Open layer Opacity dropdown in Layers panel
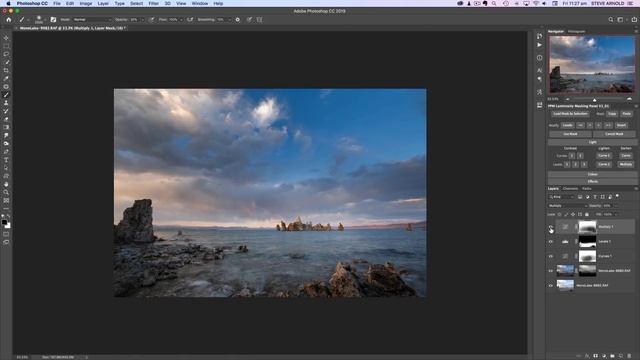This screenshot has height=360, width=640. 616,206
